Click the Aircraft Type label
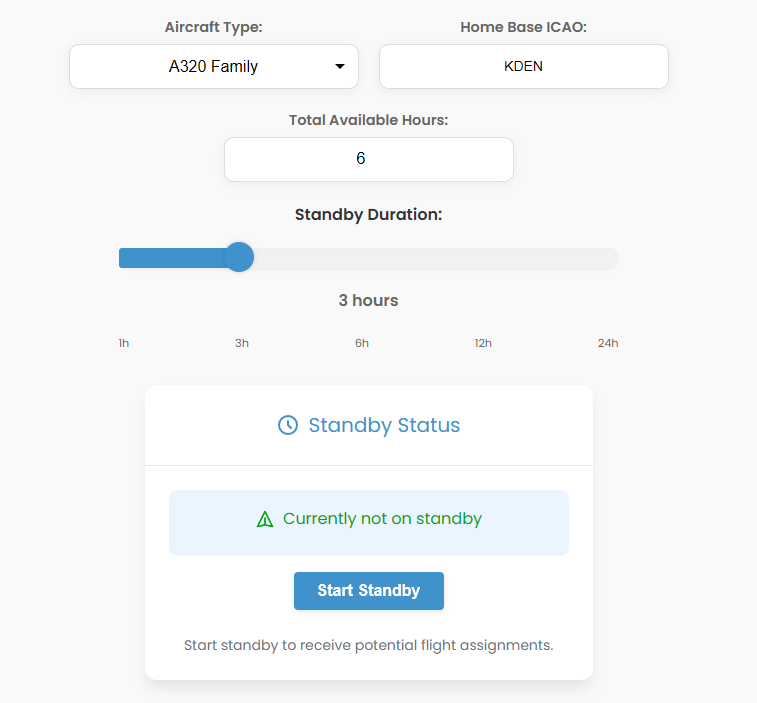Screen dimensions: 757x703 [213, 27]
